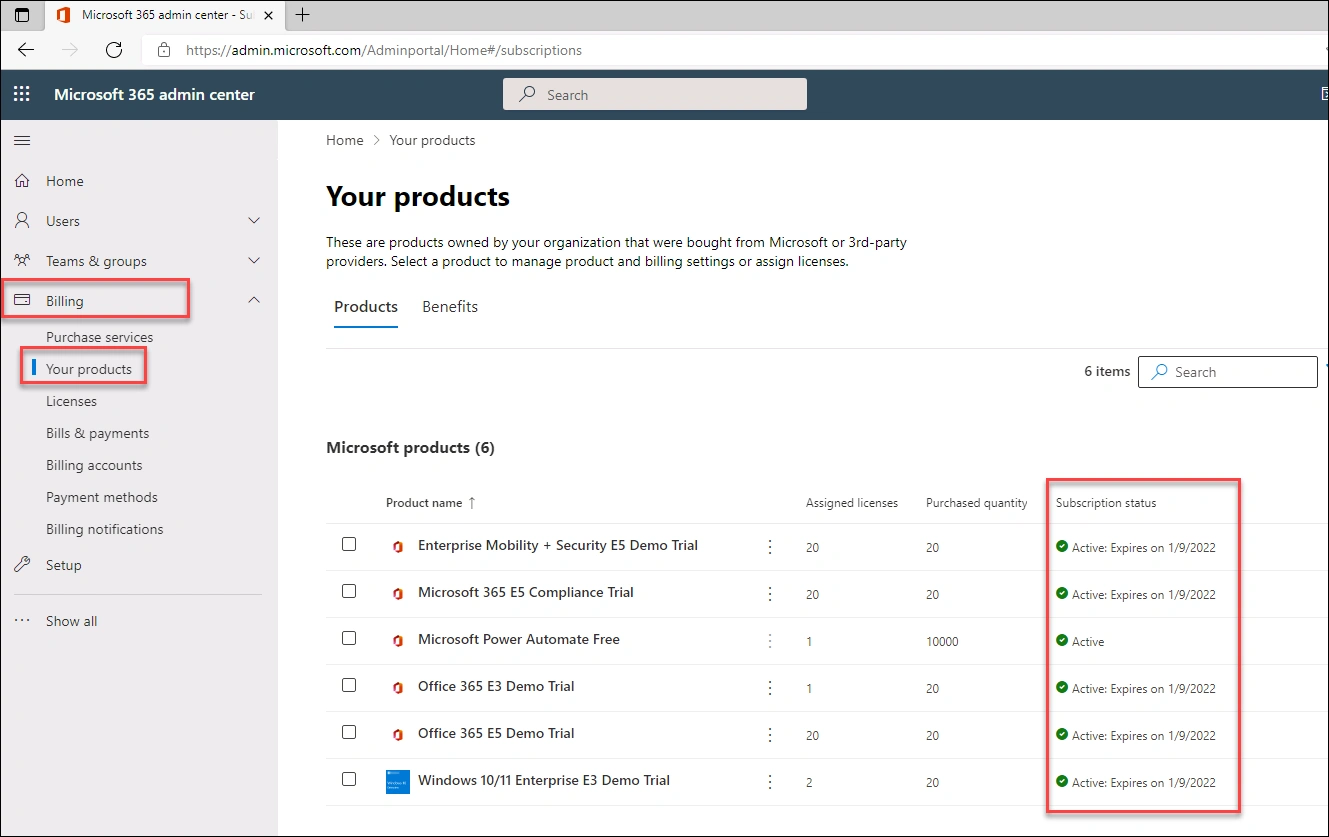Click the Home breadcrumb link

(x=345, y=140)
